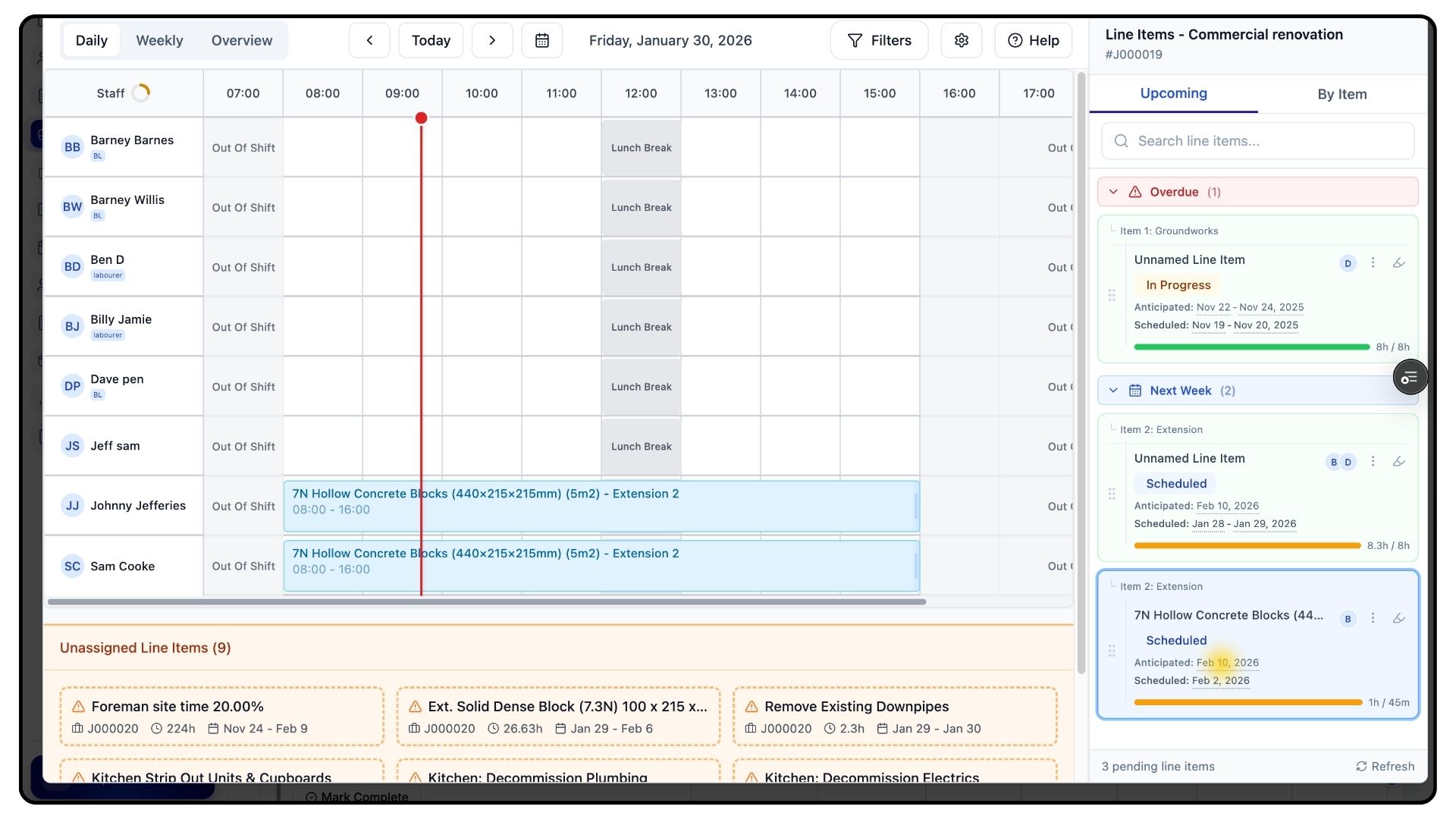The image size is (1456, 819).
Task: Open the Filters dropdown
Action: 879,40
